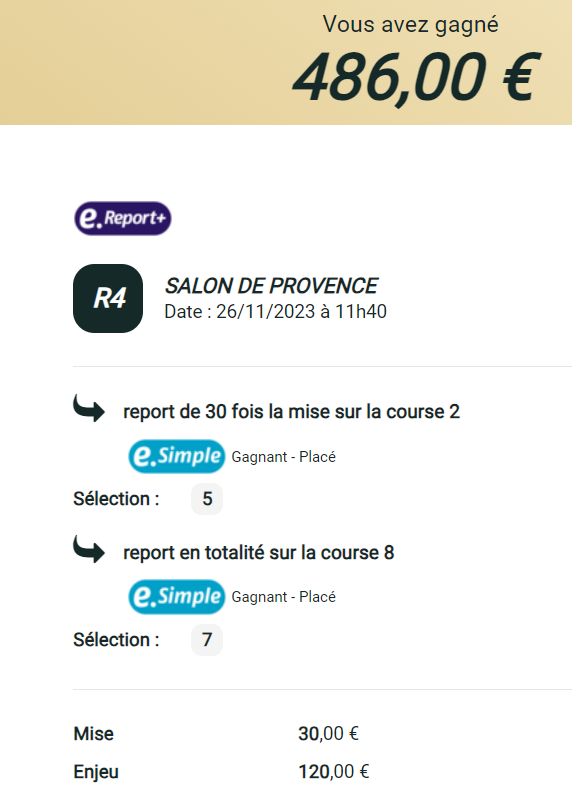Click the Vous avez gagné heading
The height and width of the screenshot is (803, 572).
[x=411, y=25]
